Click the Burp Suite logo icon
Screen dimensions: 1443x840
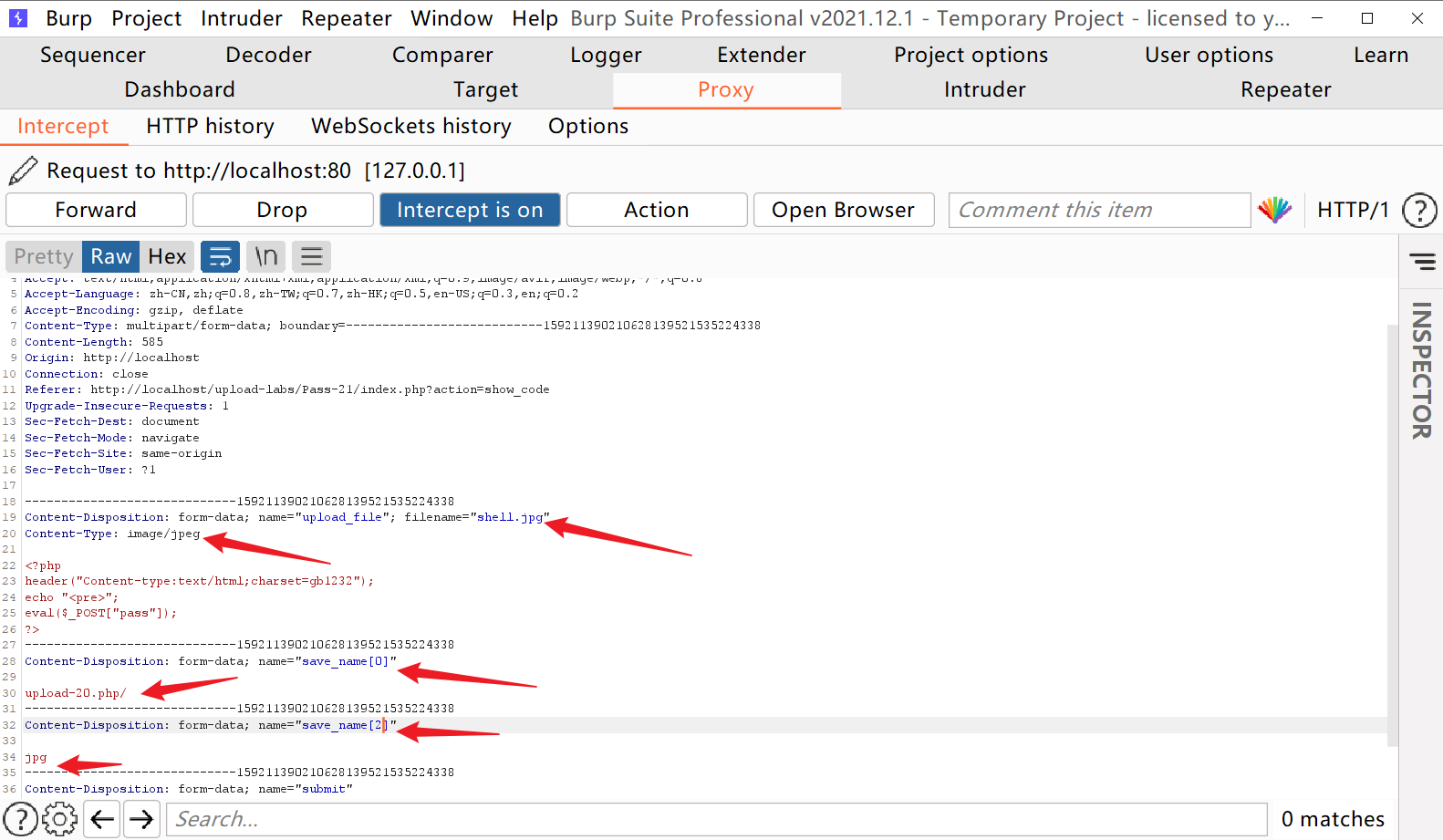click(x=18, y=17)
